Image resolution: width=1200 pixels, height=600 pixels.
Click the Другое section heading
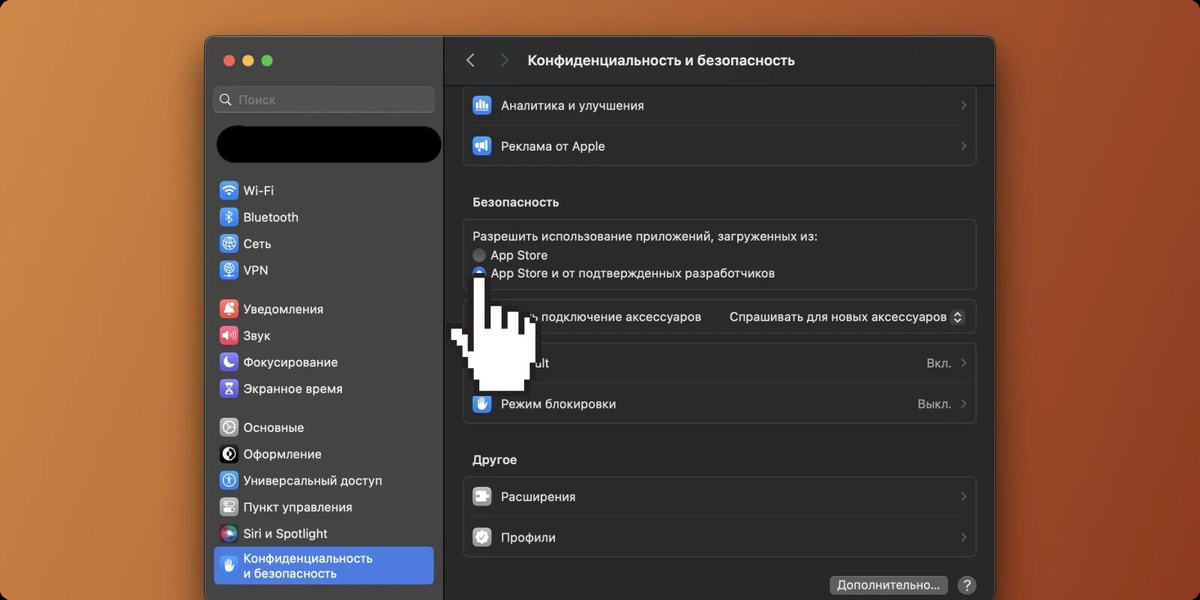click(494, 460)
